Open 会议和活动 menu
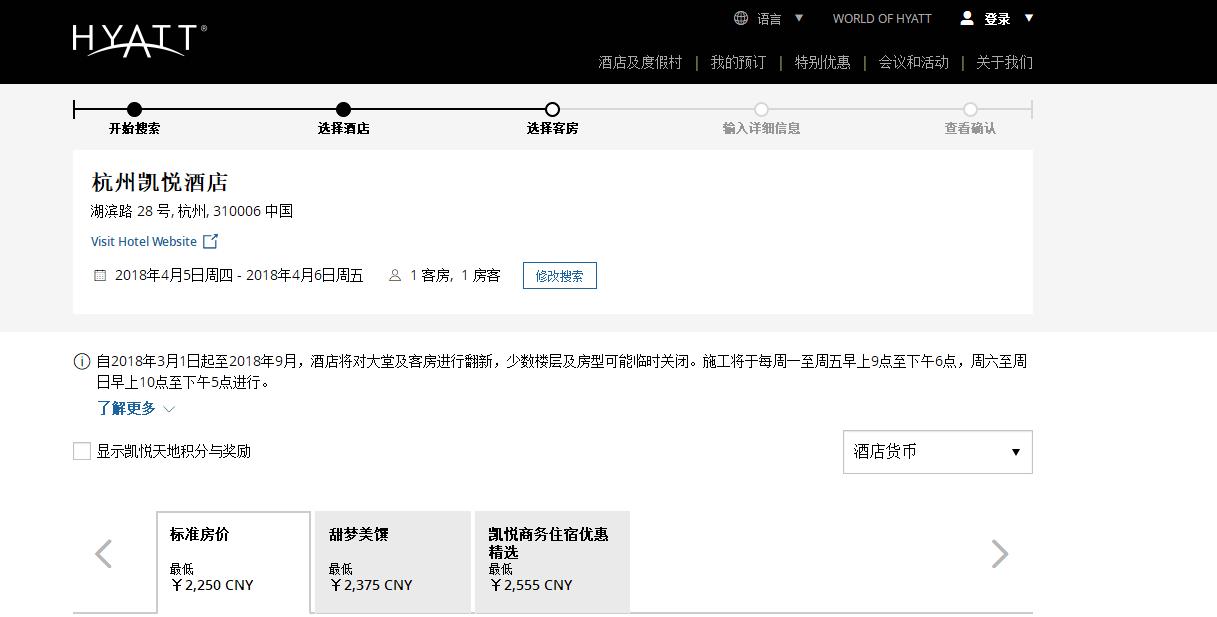Viewport: 1217px width, 617px height. point(913,62)
